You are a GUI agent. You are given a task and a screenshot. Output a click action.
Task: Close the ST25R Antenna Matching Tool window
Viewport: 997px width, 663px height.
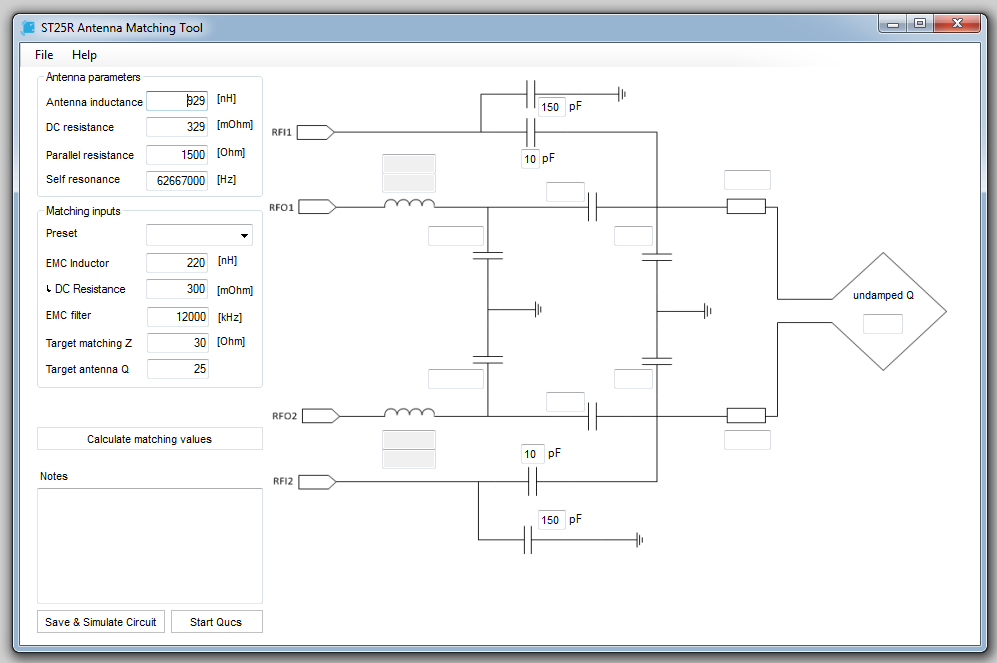[957, 24]
